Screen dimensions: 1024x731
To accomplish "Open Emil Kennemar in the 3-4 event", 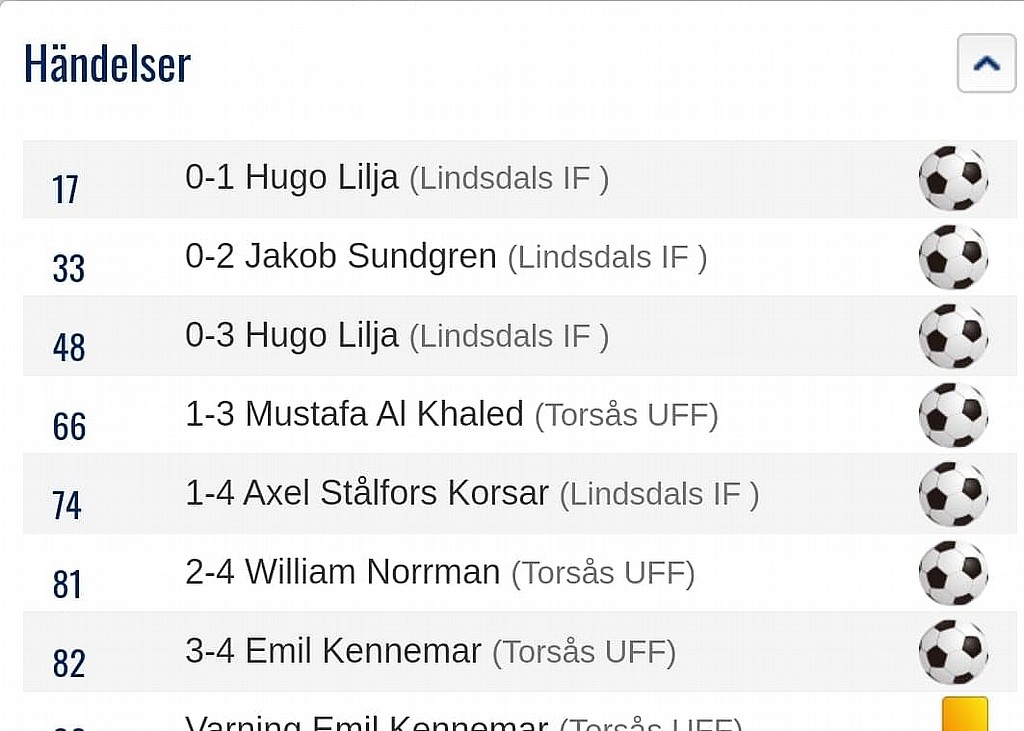I will [363, 651].
